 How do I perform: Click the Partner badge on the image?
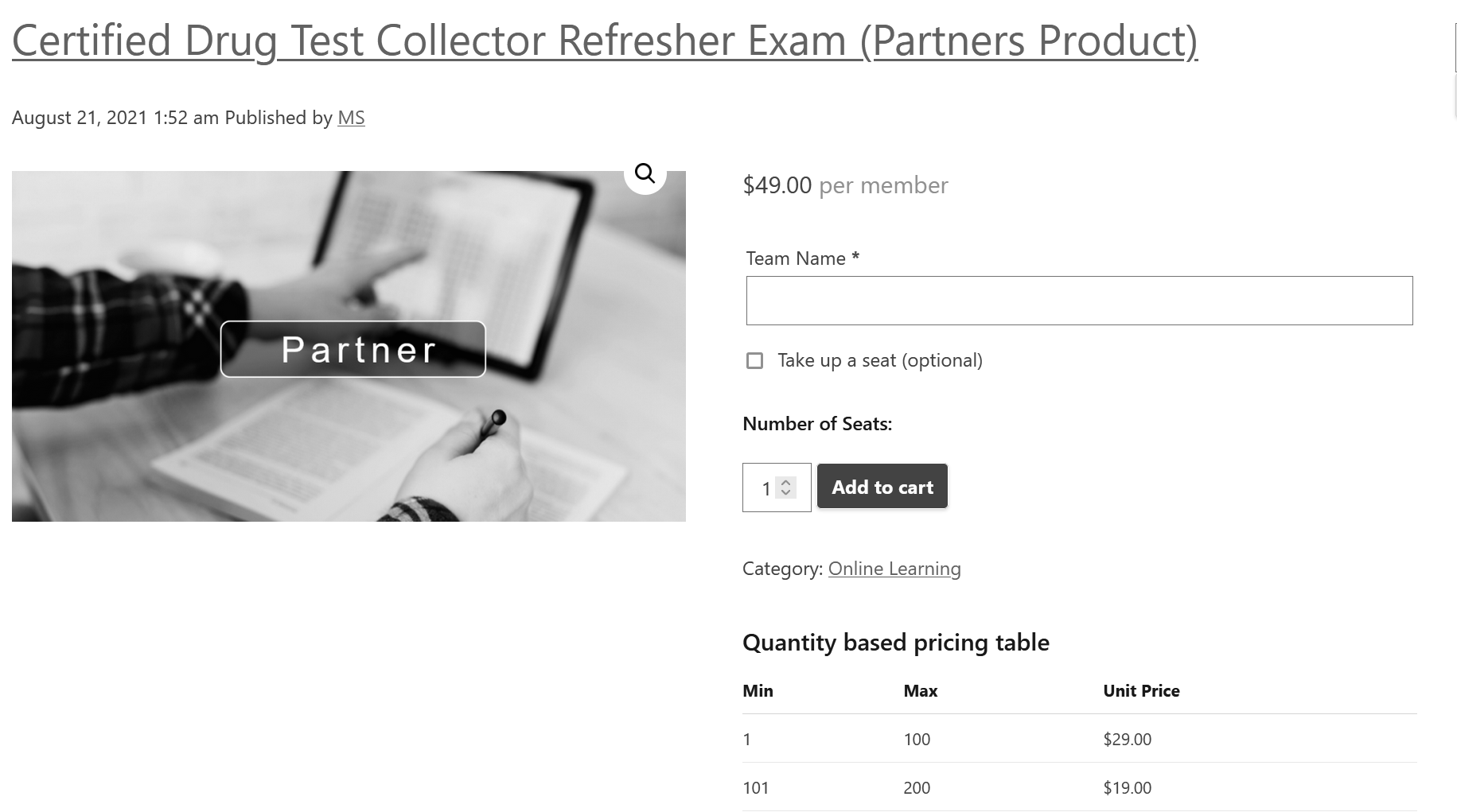[x=353, y=349]
